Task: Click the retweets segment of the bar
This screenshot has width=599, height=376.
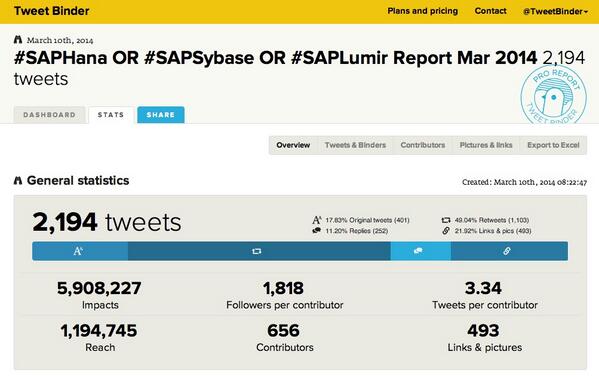Action: (259, 251)
